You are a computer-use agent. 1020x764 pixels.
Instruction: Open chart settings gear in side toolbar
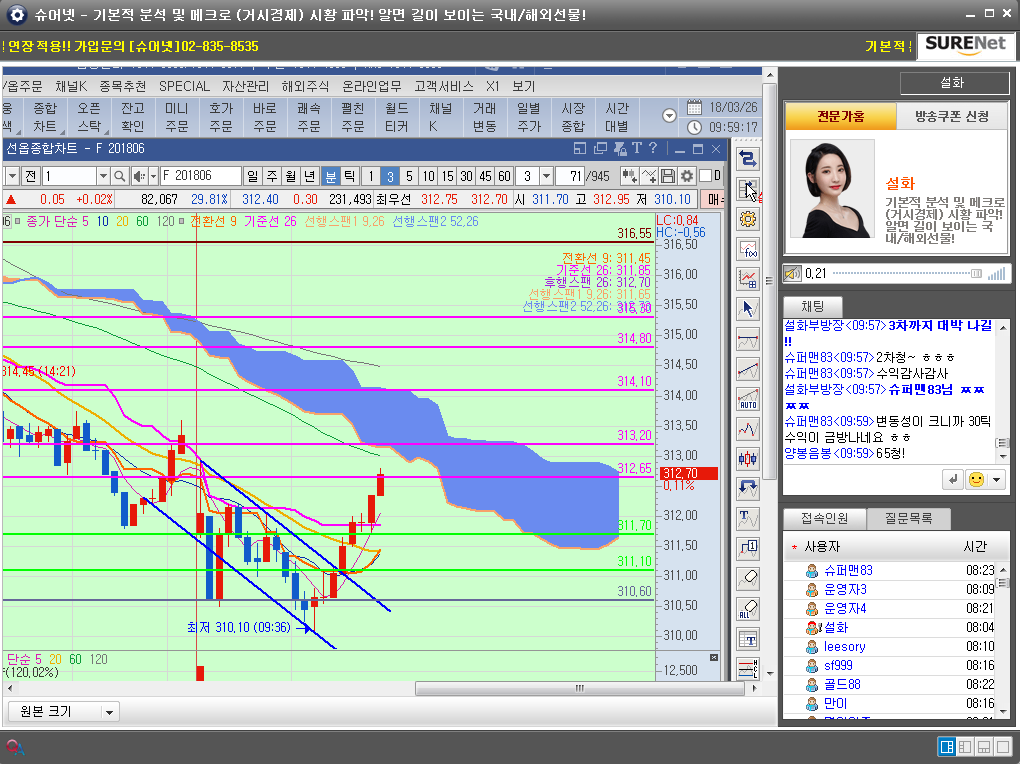pyautogui.click(x=747, y=219)
